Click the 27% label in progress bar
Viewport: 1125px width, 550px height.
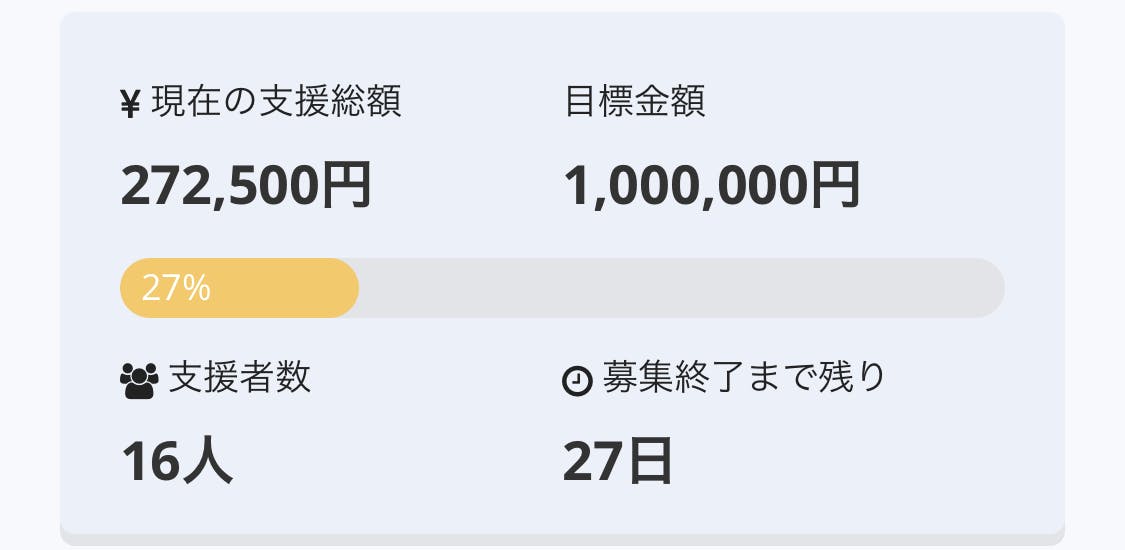pos(176,288)
